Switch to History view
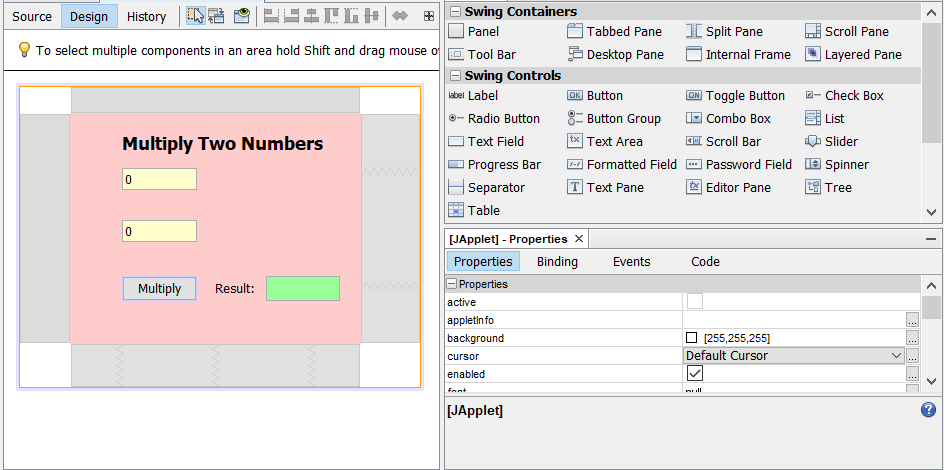Viewport: 944px width, 470px height. [146, 16]
